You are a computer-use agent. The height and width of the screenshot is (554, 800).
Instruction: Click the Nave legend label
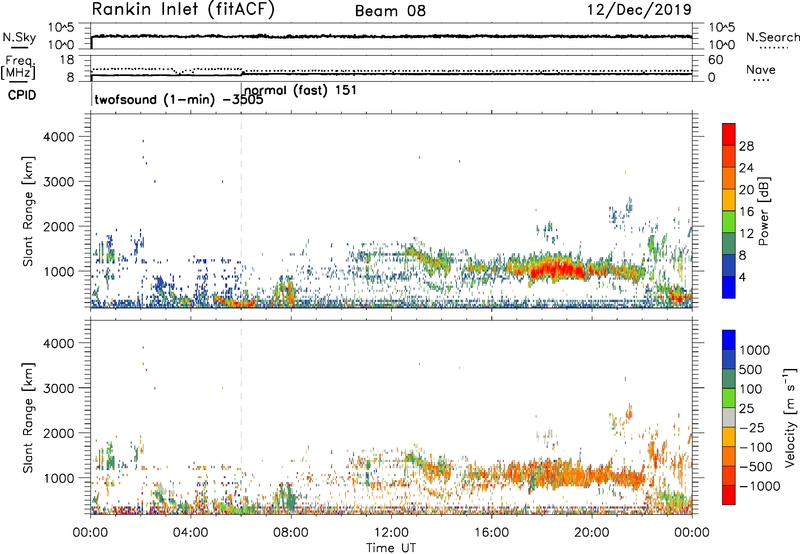[x=761, y=69]
